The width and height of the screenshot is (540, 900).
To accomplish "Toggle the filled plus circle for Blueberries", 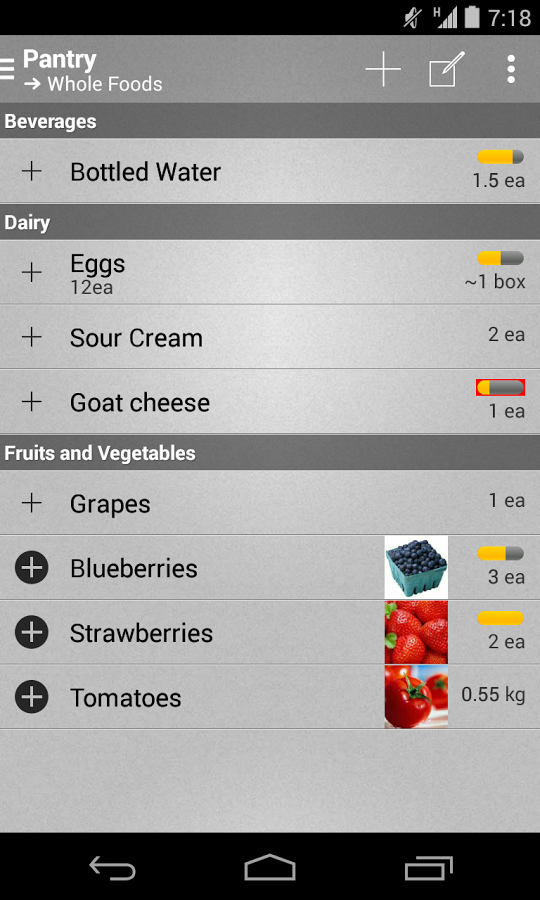I will click(32, 568).
